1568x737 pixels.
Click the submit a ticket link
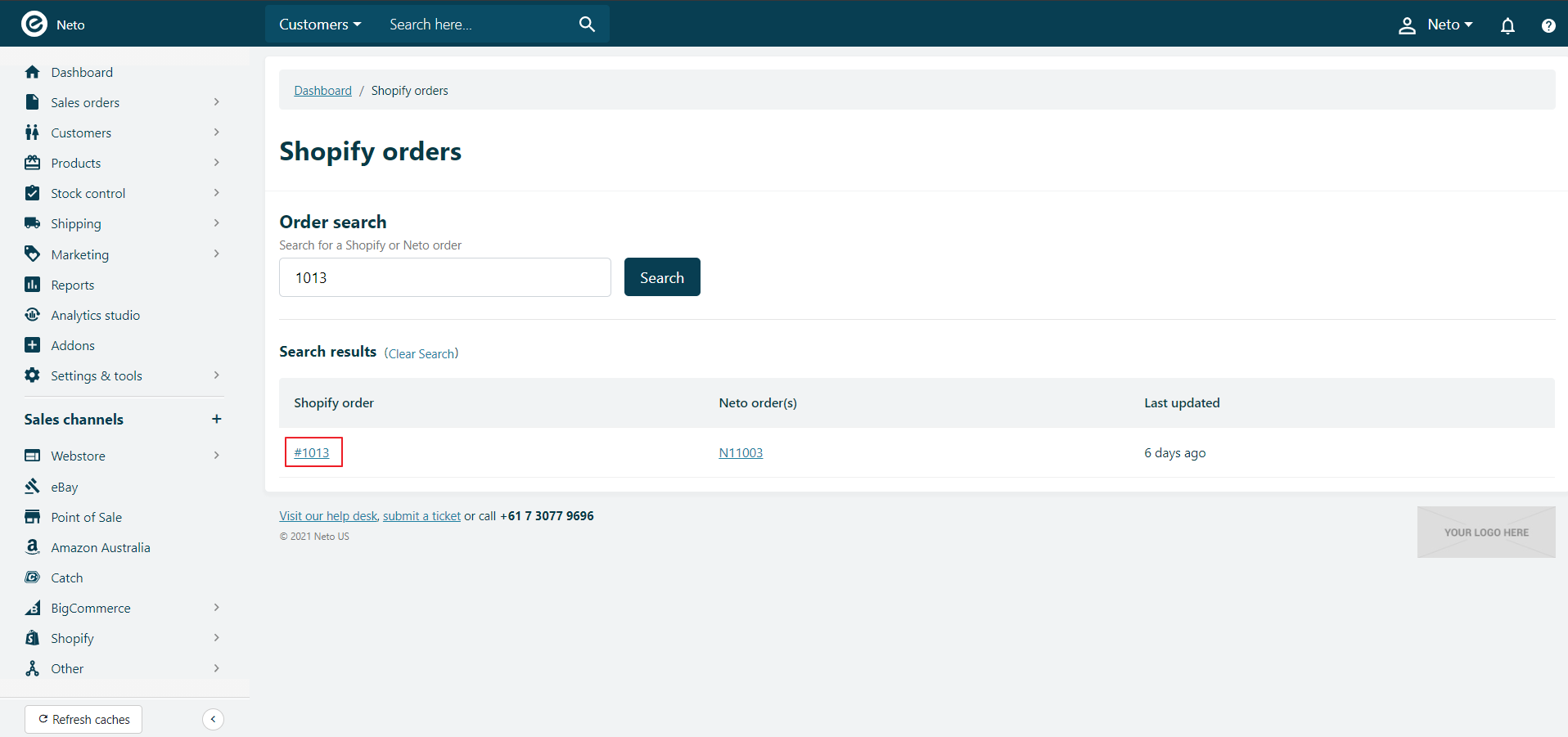421,516
